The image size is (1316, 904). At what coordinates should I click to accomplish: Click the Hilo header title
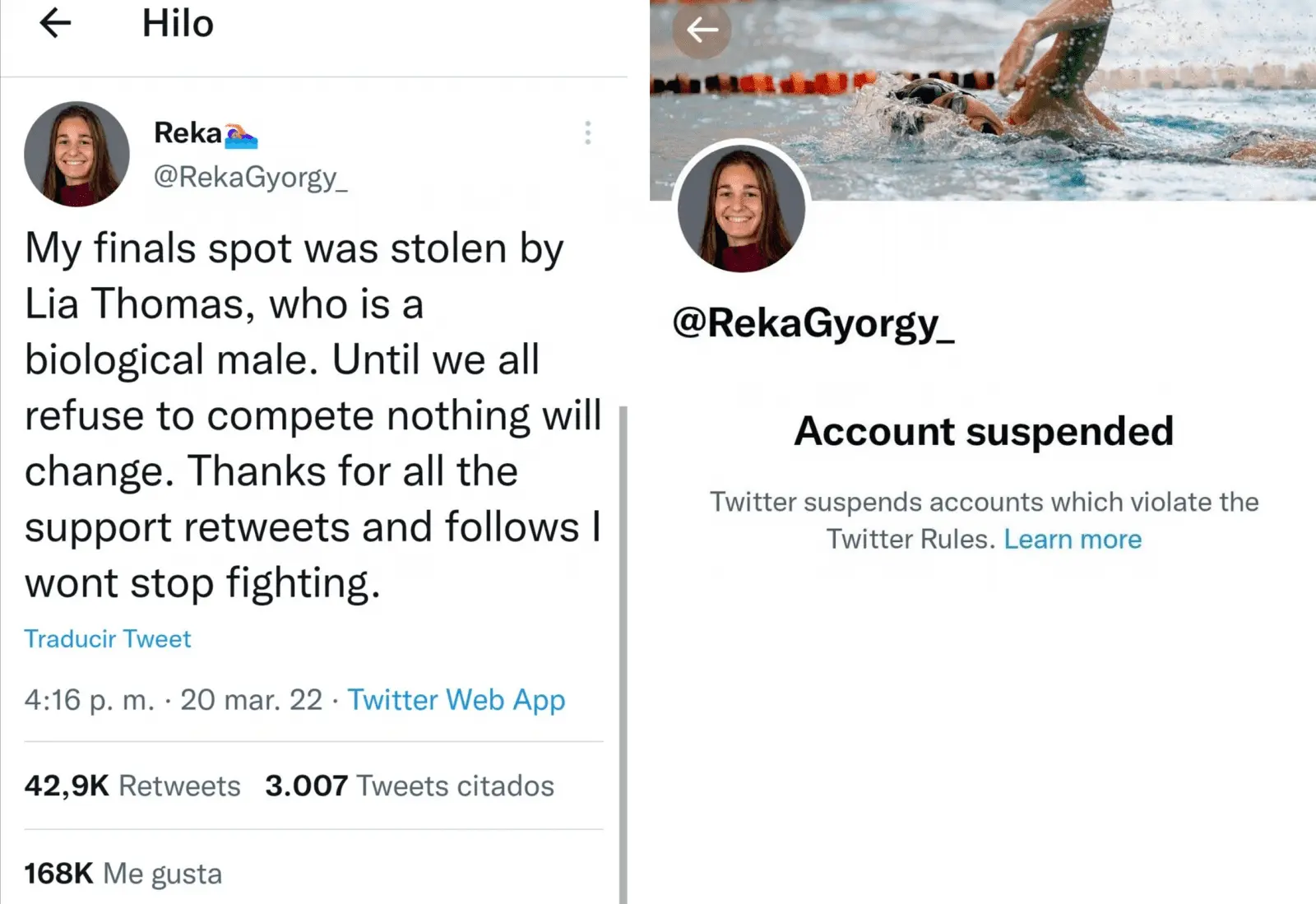(178, 24)
